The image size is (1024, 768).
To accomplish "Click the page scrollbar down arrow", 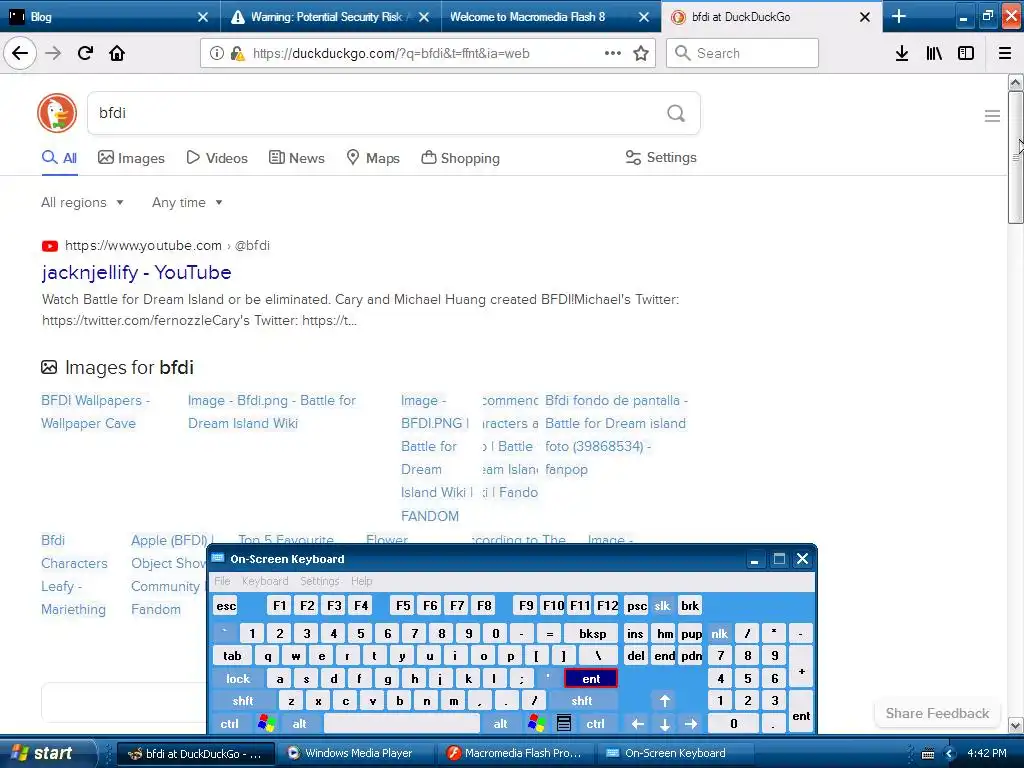I will [x=1015, y=725].
